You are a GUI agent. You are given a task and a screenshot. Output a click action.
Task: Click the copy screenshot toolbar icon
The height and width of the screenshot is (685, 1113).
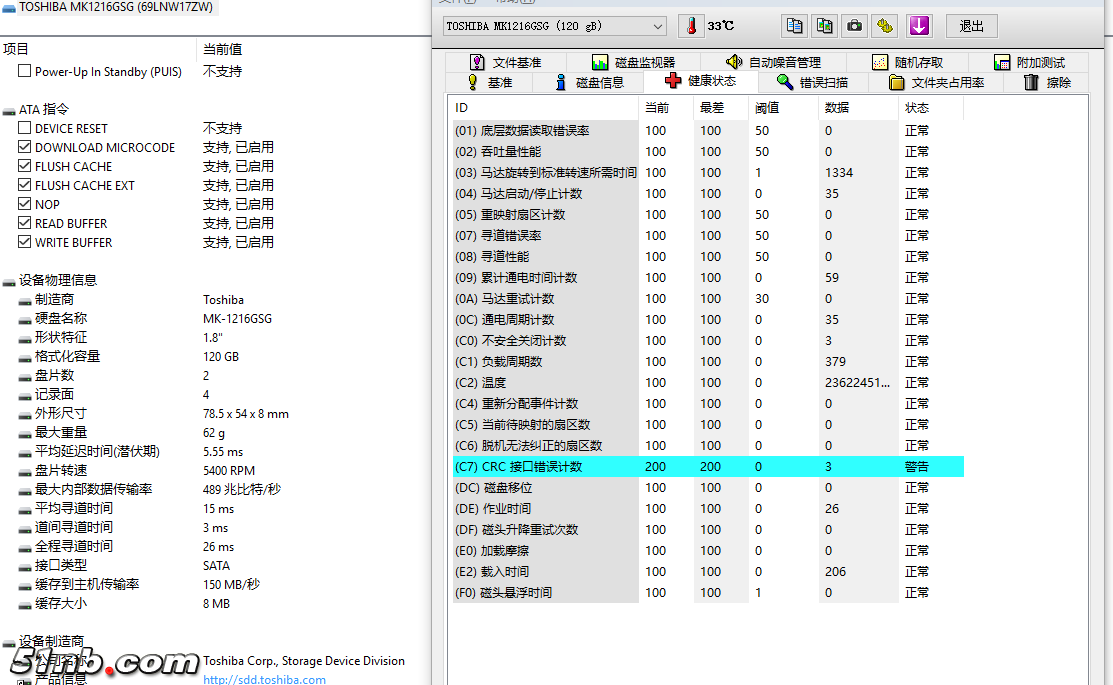click(x=824, y=26)
